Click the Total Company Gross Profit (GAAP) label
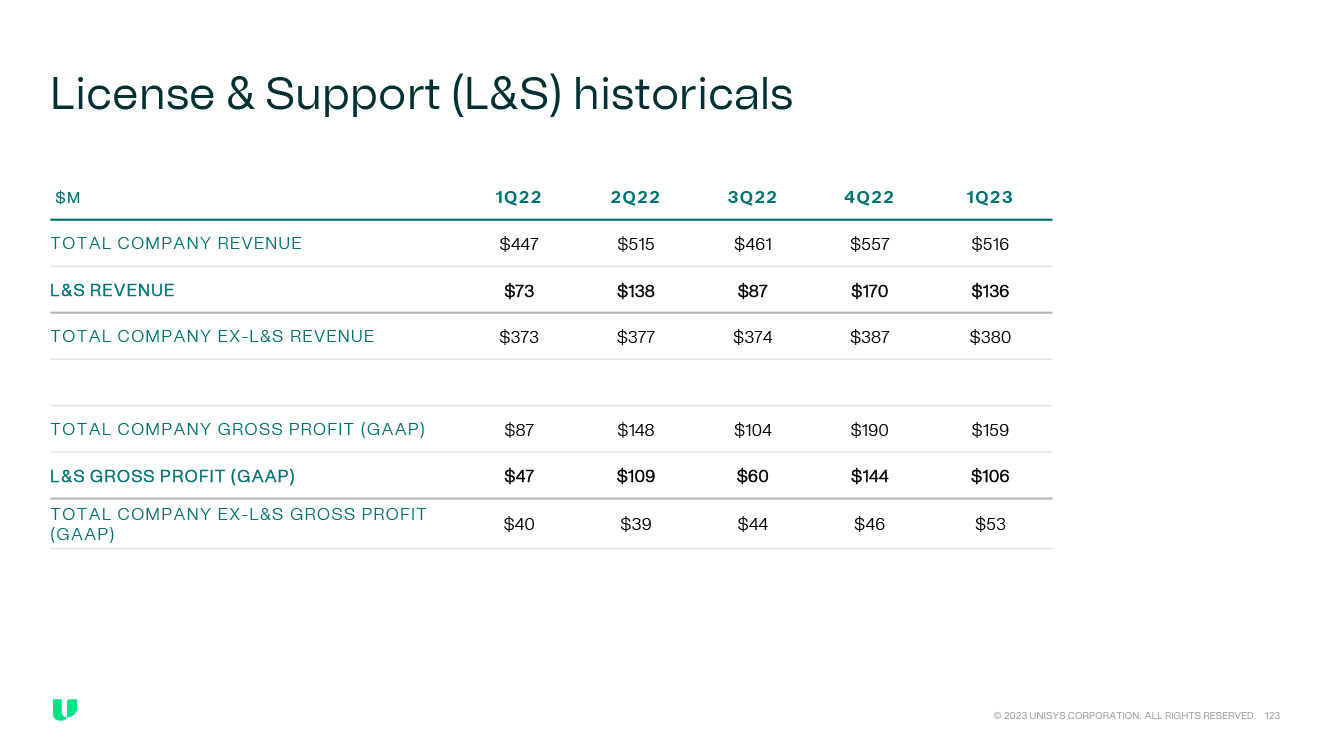 click(x=238, y=429)
